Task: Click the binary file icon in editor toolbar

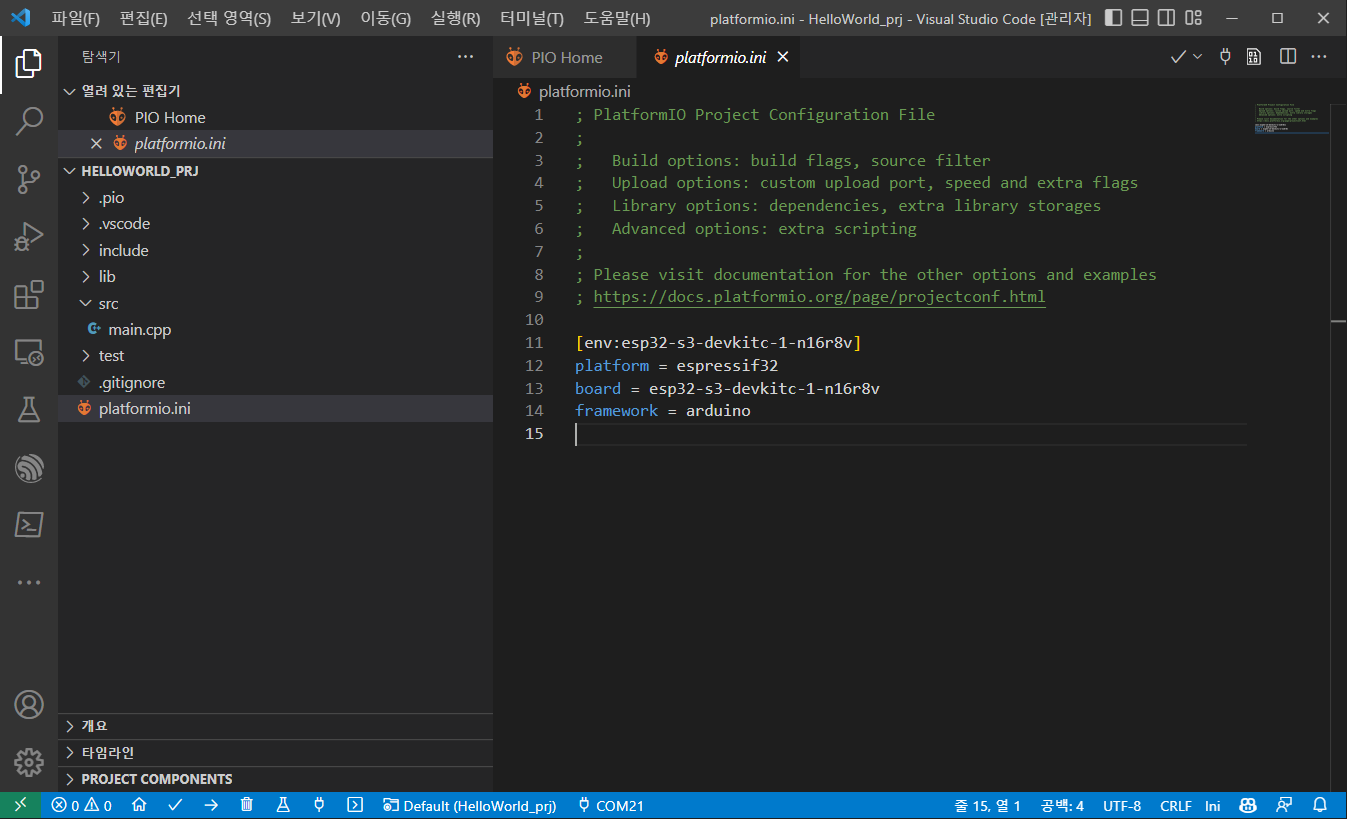Action: pos(1254,57)
